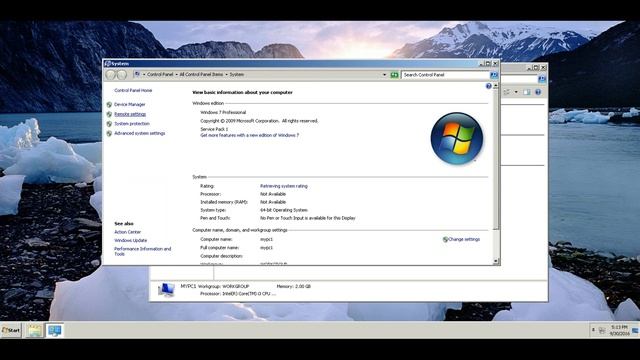Open Performance Information and Tools link
The width and height of the screenshot is (640, 360).
click(x=142, y=251)
